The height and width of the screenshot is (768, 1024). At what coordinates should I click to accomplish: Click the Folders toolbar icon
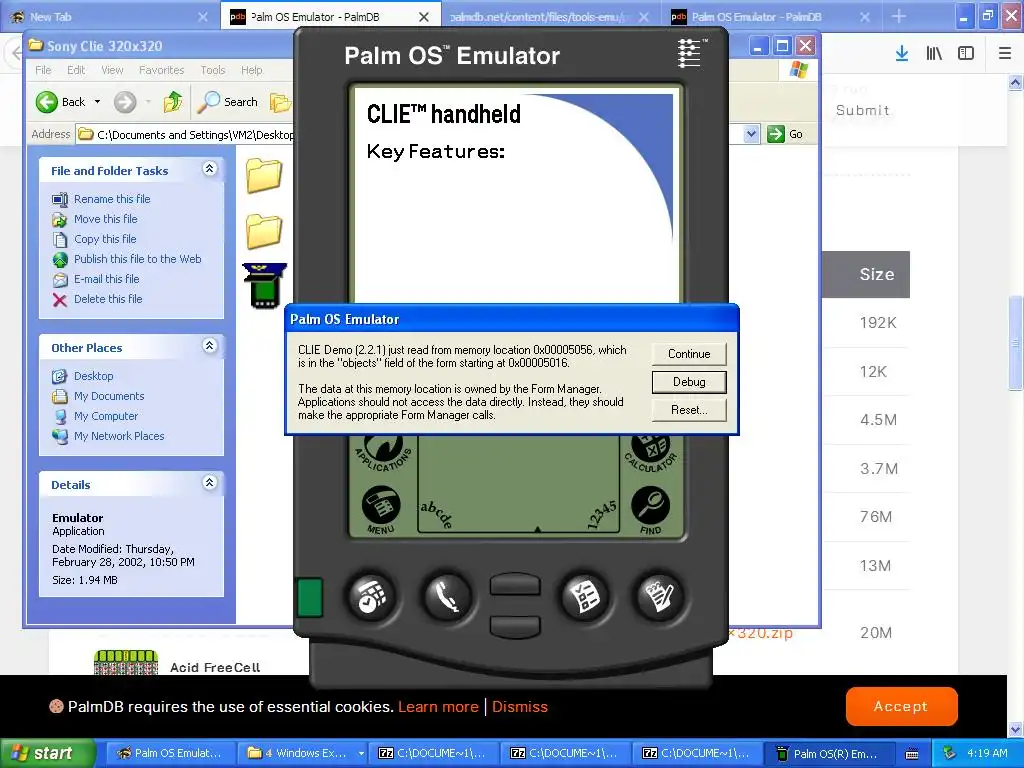point(280,102)
